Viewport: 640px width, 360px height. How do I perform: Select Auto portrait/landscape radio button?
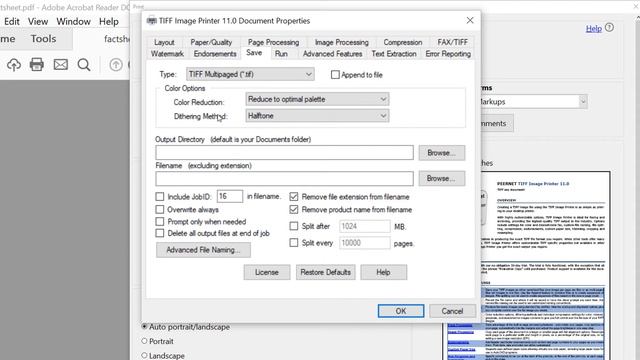click(144, 327)
